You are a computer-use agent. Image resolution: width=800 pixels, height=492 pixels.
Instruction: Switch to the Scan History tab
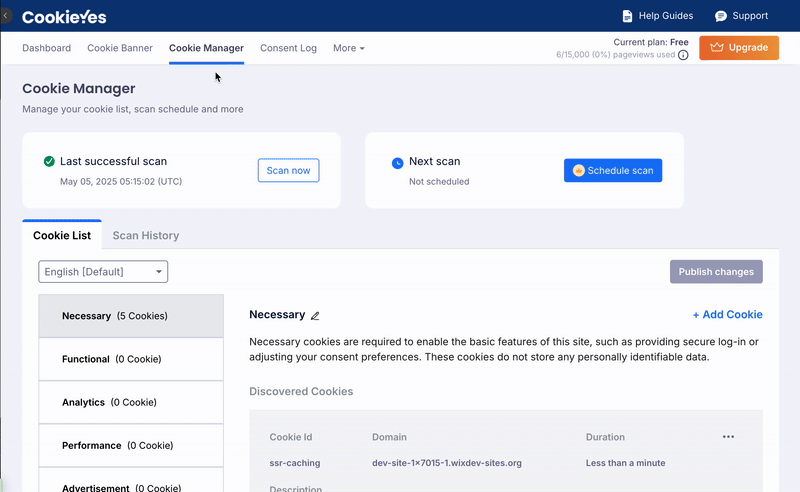coord(146,236)
